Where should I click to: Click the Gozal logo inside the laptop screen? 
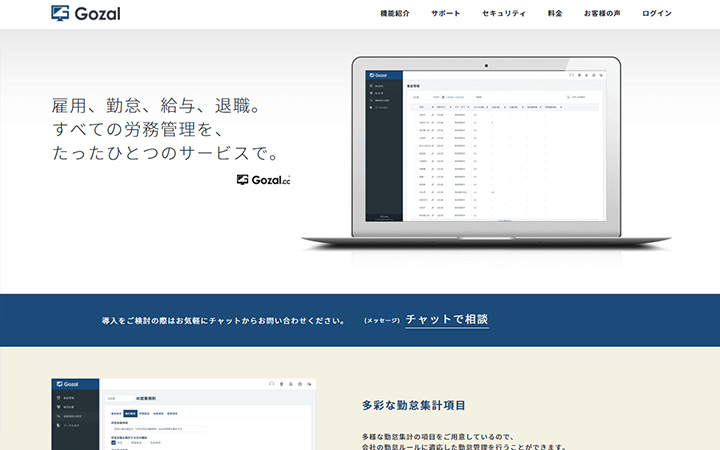click(x=379, y=75)
